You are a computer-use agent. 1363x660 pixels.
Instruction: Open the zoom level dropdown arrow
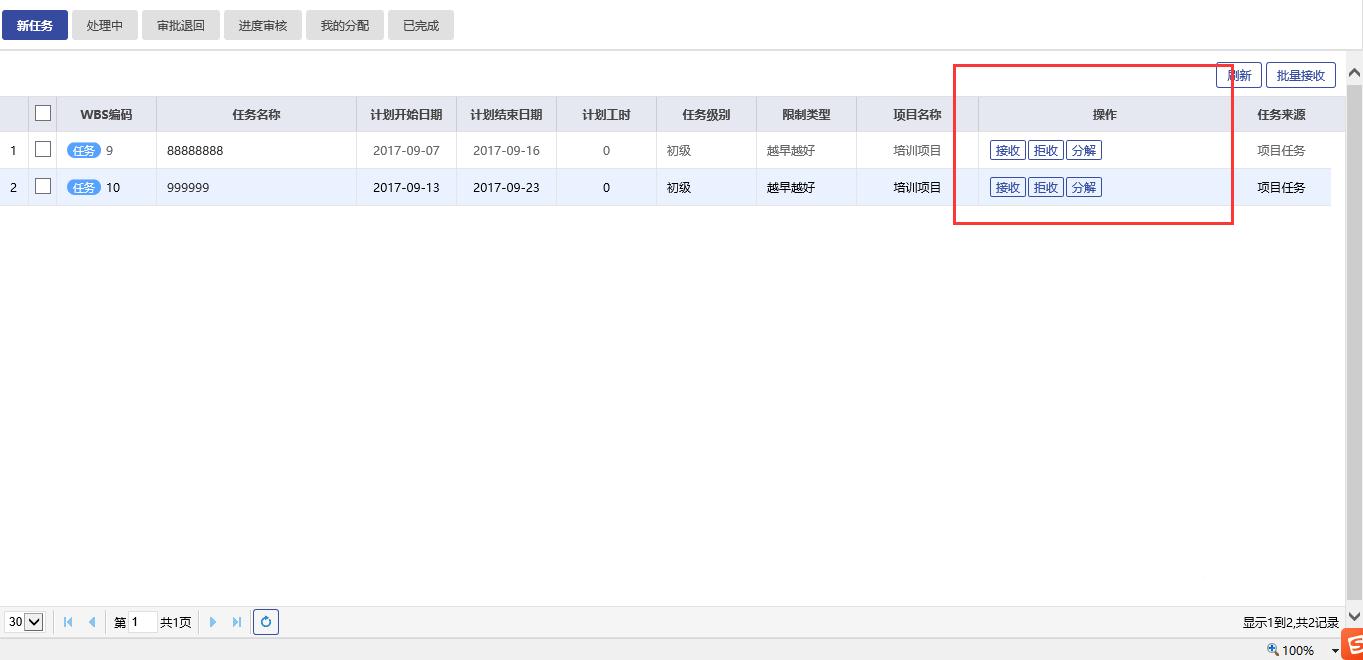tap(1335, 651)
